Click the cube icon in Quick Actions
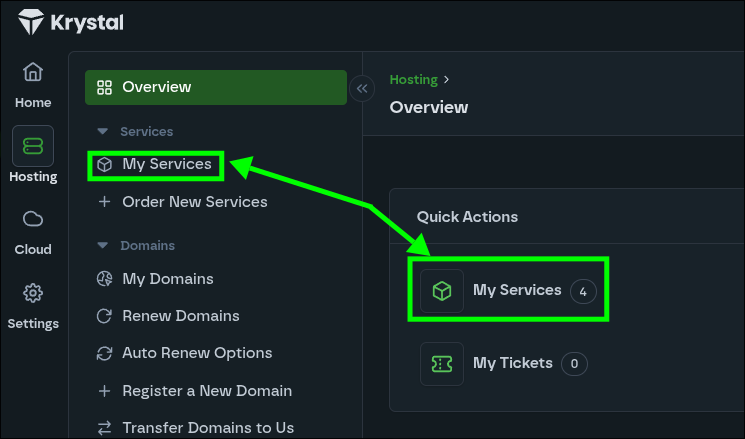This screenshot has height=439, width=745. point(442,291)
